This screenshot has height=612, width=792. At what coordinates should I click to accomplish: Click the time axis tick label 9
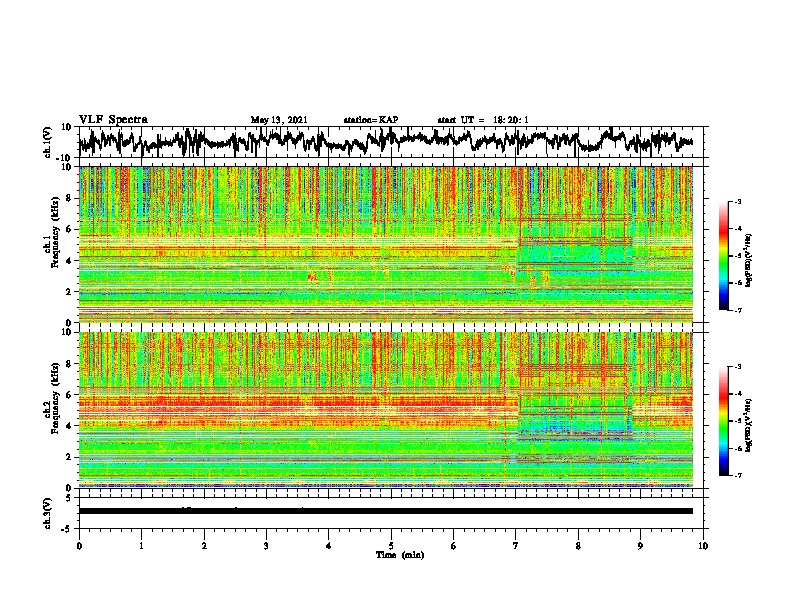point(640,546)
